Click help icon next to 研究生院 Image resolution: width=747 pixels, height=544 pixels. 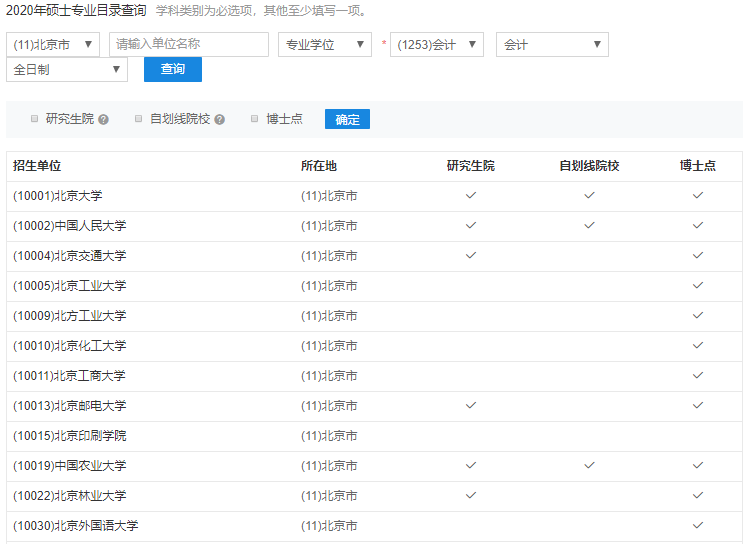(x=103, y=120)
